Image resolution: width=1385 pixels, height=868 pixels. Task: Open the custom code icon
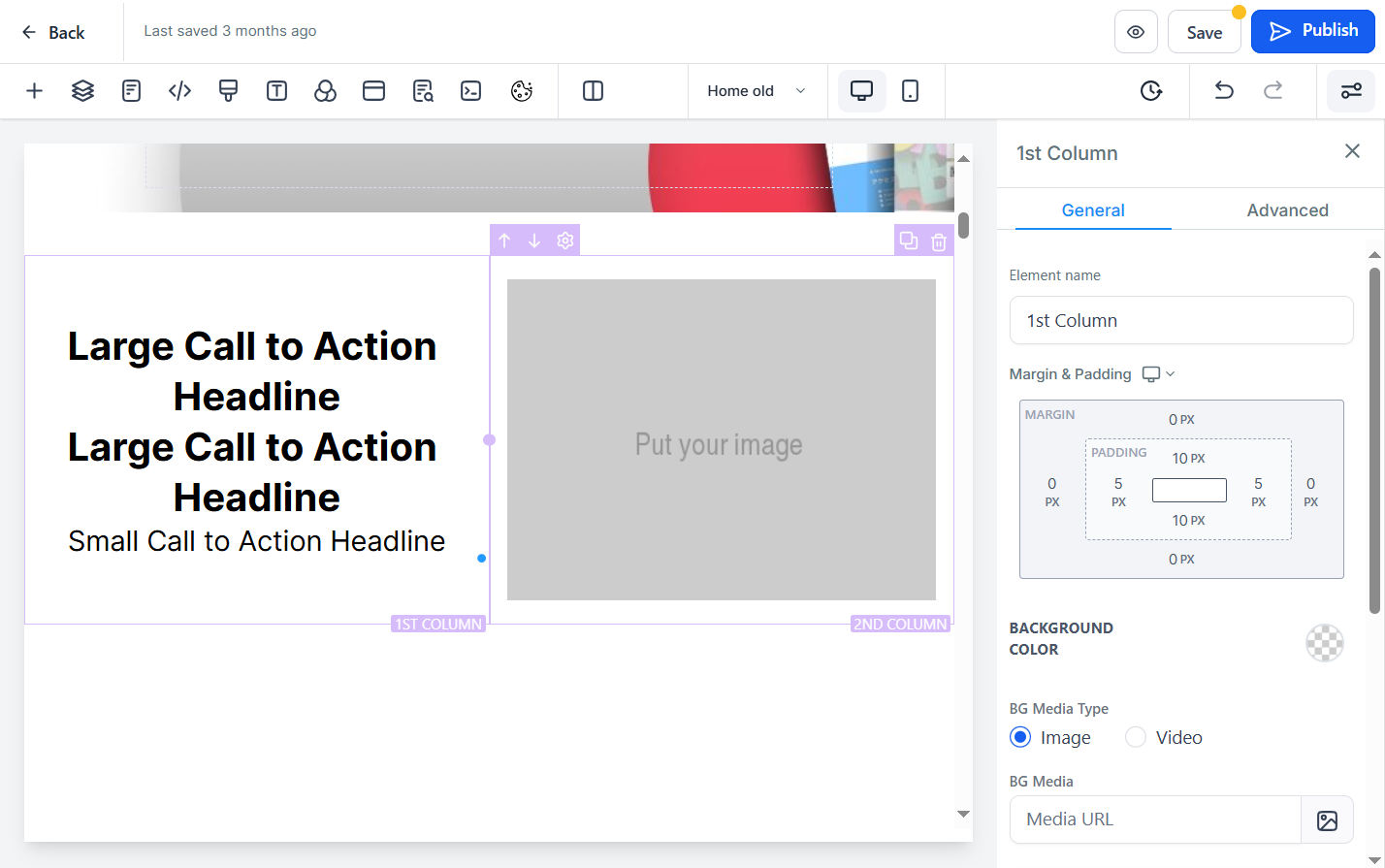(180, 91)
